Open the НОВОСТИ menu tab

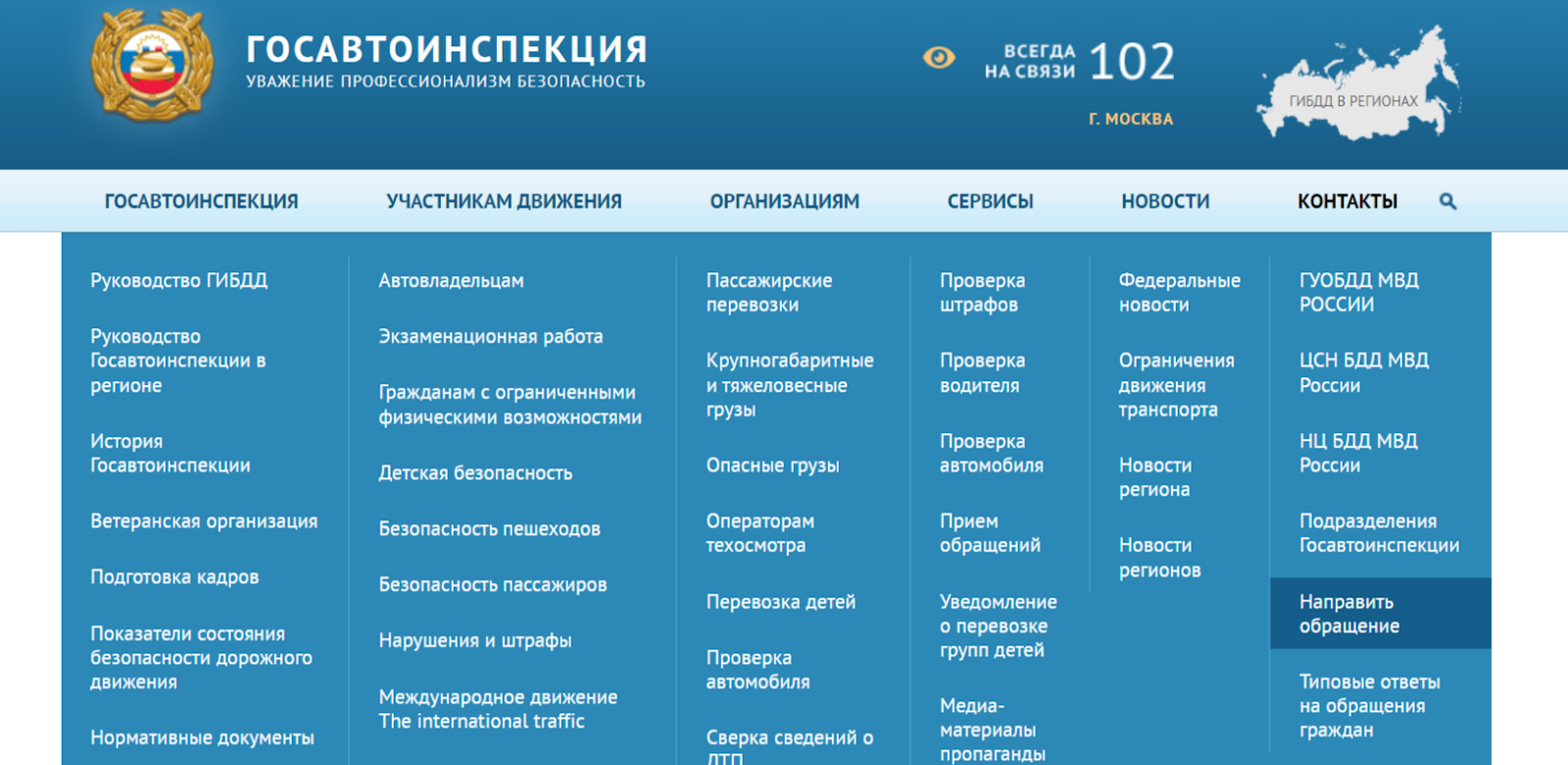tap(1165, 202)
